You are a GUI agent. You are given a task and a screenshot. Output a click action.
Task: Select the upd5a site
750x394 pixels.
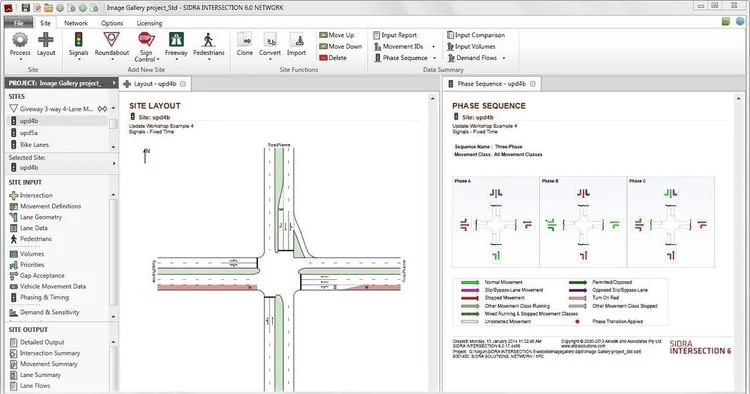pos(29,133)
